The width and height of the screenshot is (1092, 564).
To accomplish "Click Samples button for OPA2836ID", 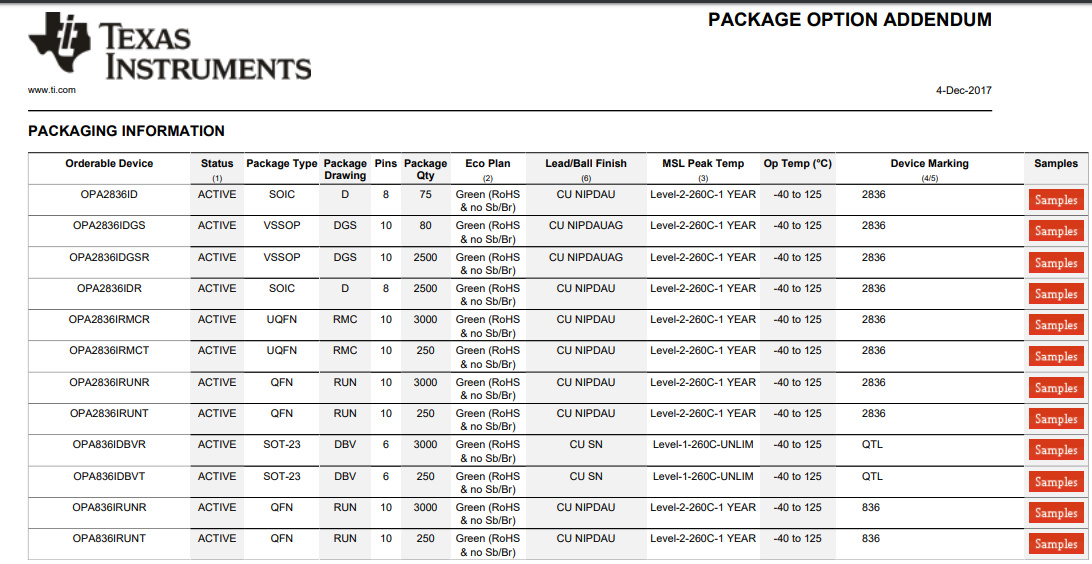I will pos(1056,200).
